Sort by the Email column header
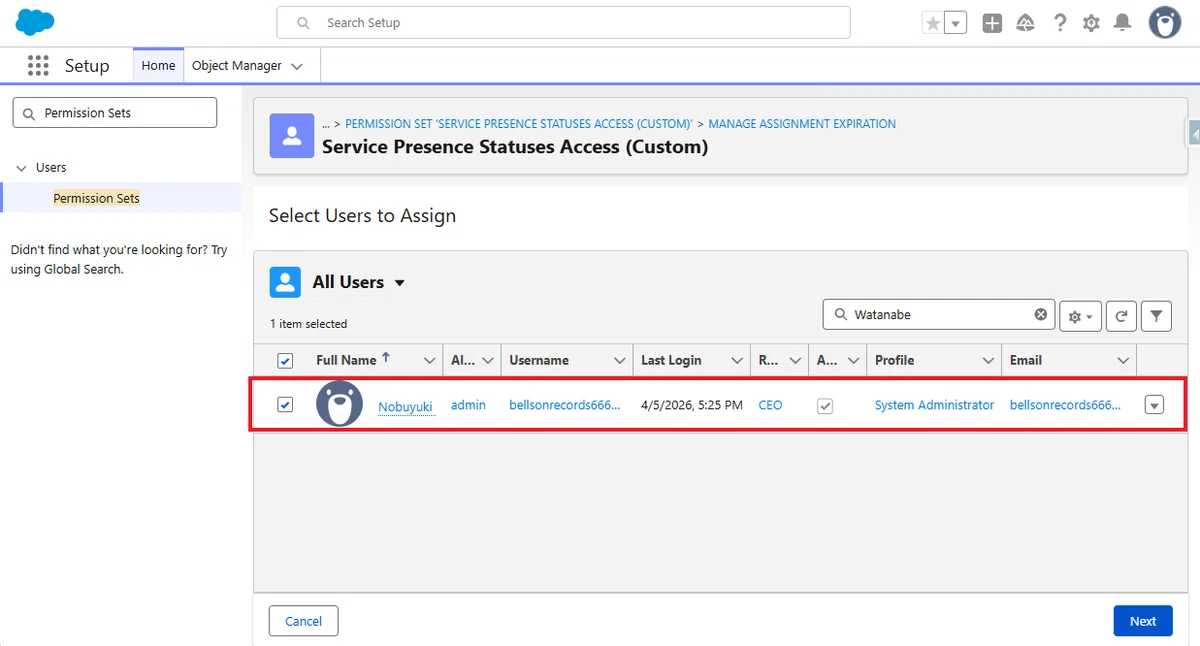 pos(1026,360)
